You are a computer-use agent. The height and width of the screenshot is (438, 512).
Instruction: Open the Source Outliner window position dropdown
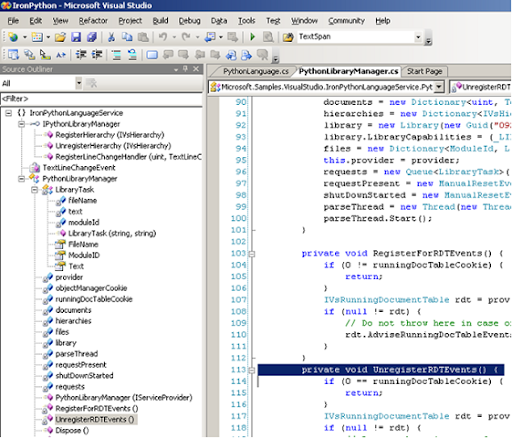coord(176,69)
